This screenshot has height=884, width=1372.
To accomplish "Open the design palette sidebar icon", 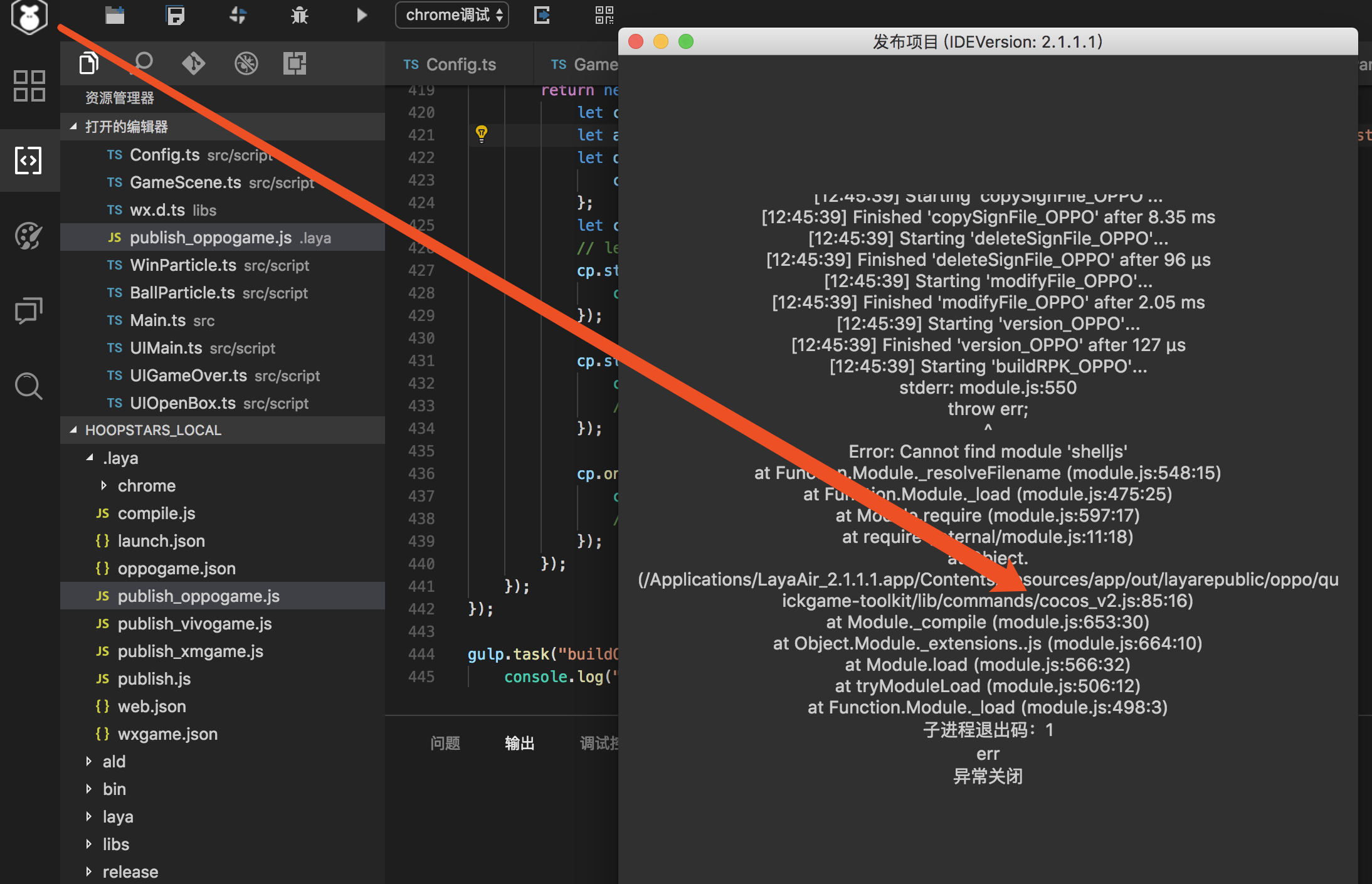I will pyautogui.click(x=29, y=236).
